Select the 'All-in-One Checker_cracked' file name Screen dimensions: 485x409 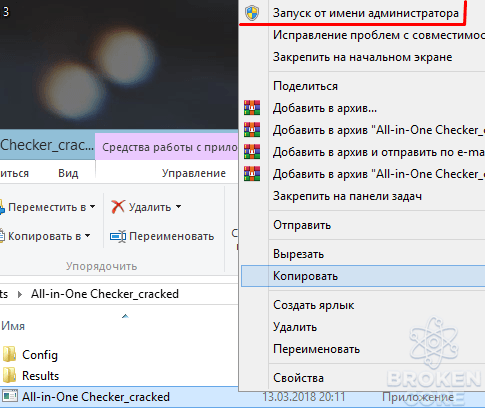point(96,397)
